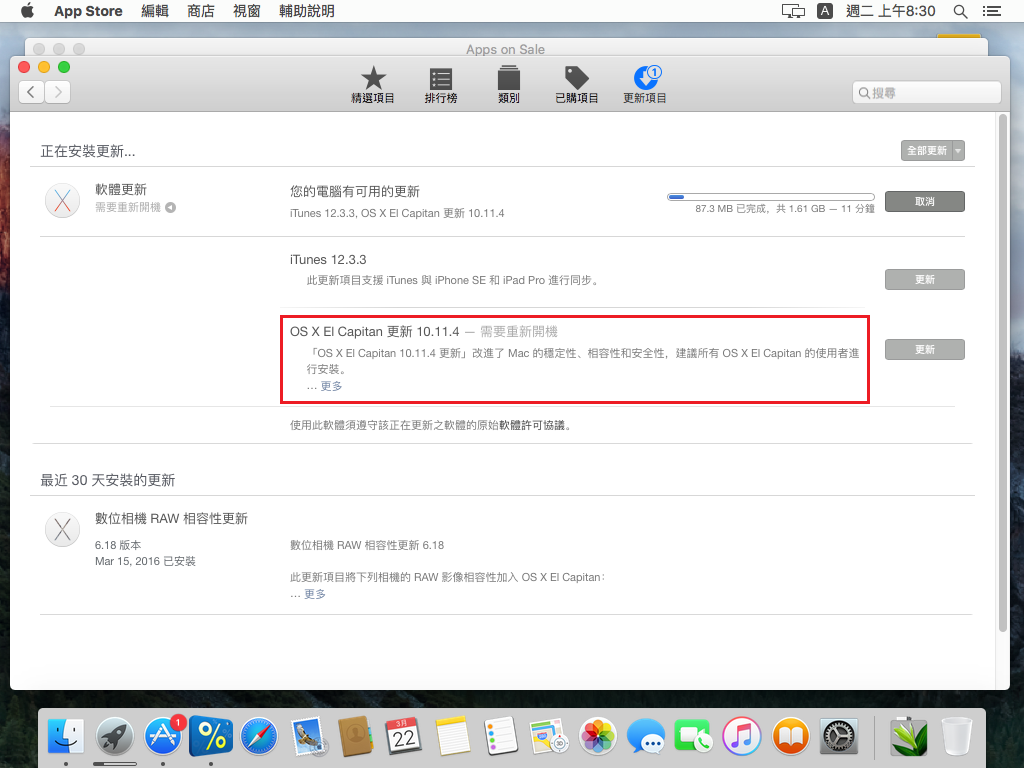This screenshot has height=768, width=1024.
Task: Open the 更新項目 Updates tab
Action: tap(645, 85)
